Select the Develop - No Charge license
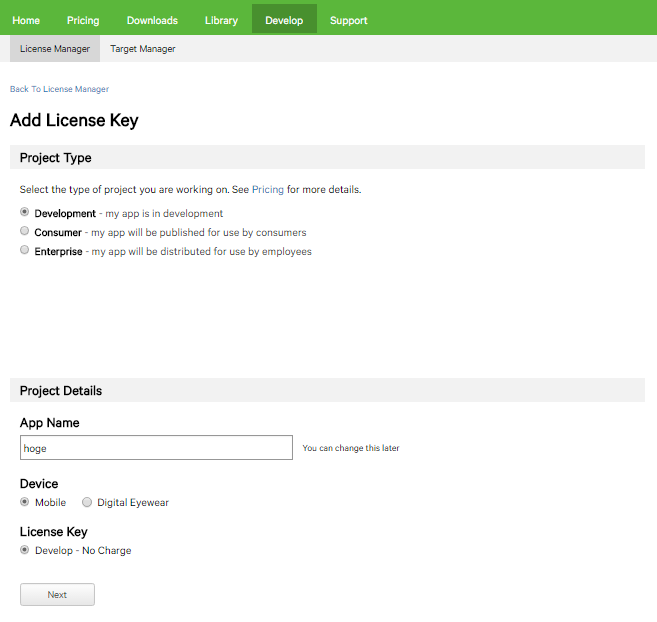 click(25, 550)
